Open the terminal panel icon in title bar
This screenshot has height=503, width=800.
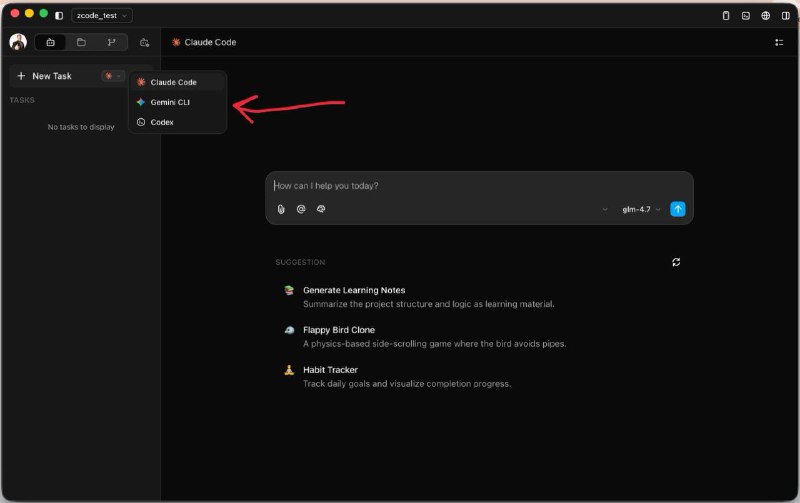[746, 15]
